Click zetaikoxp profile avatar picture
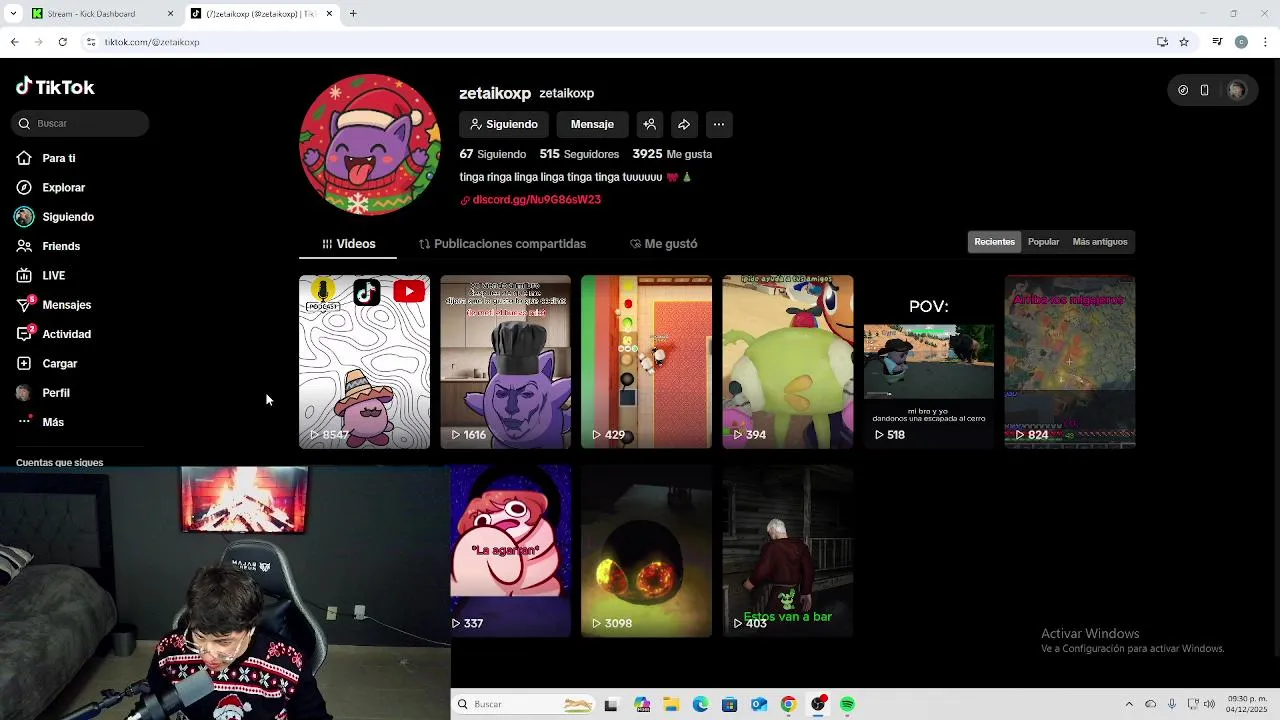Image resolution: width=1280 pixels, height=720 pixels. point(370,145)
